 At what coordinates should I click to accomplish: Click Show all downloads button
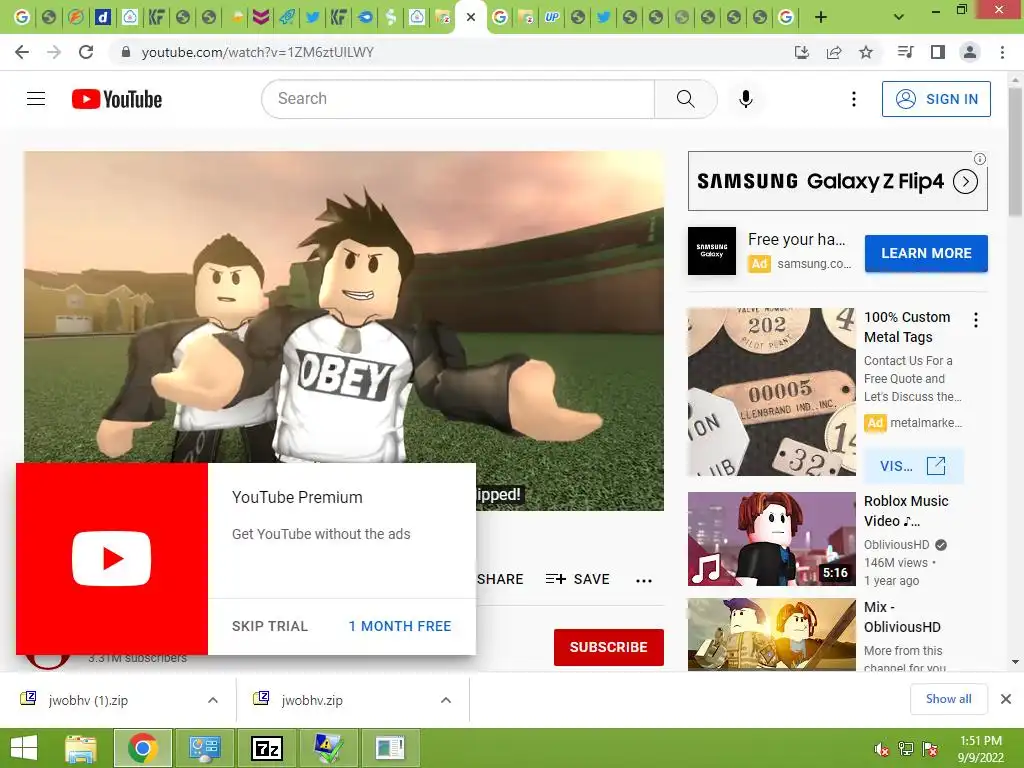(x=948, y=699)
